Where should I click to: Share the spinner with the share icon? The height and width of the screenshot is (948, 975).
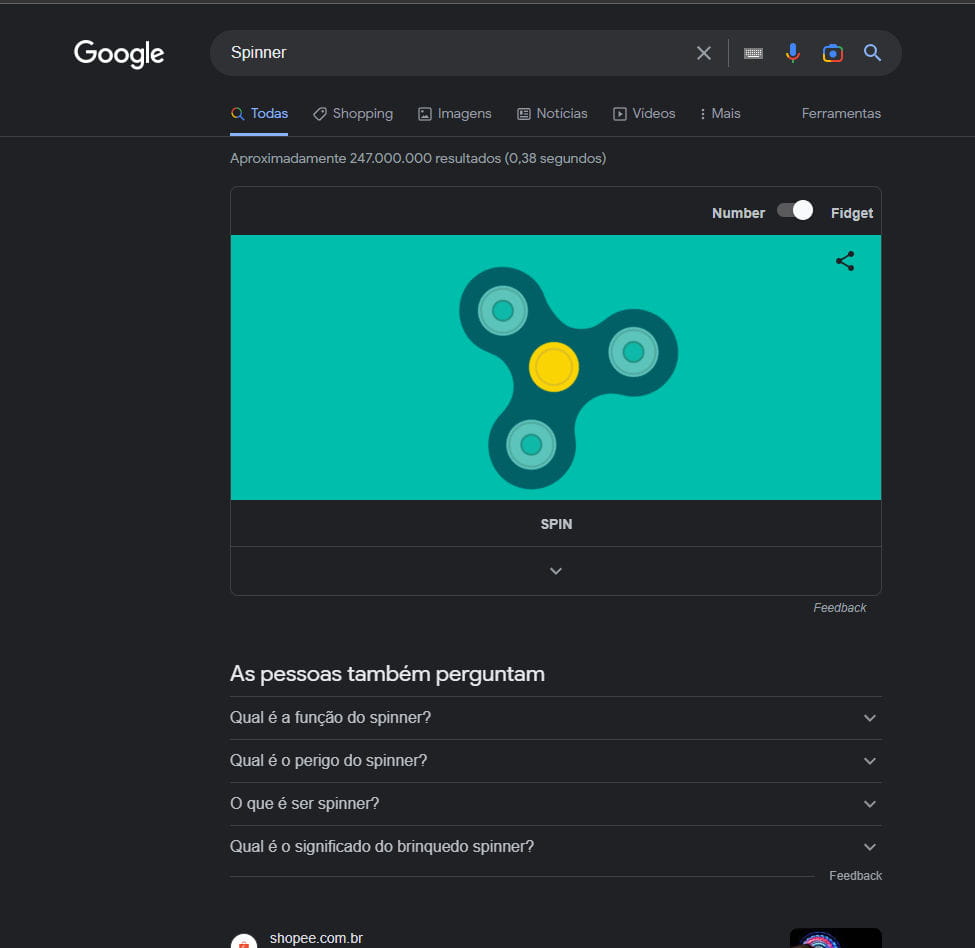(844, 261)
